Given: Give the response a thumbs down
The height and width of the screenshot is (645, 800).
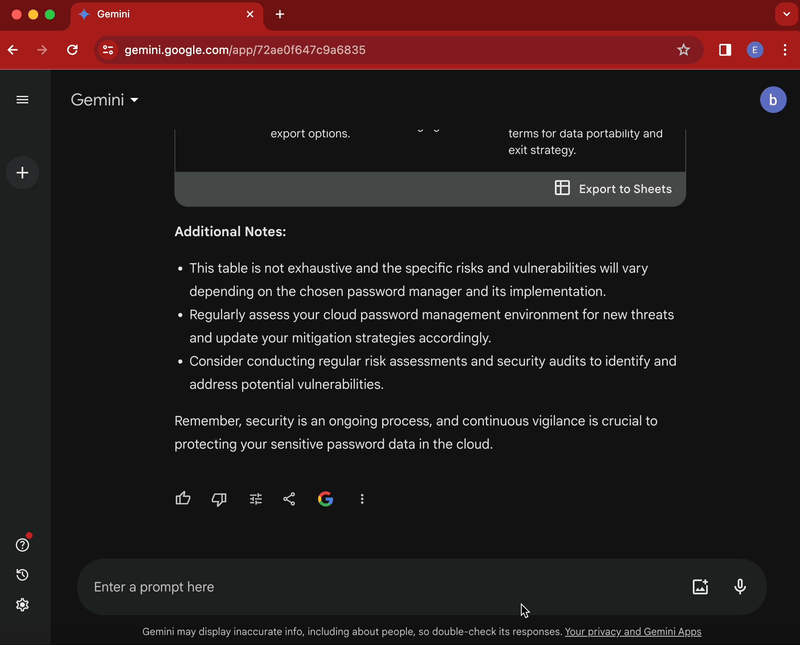Looking at the screenshot, I should [x=219, y=499].
